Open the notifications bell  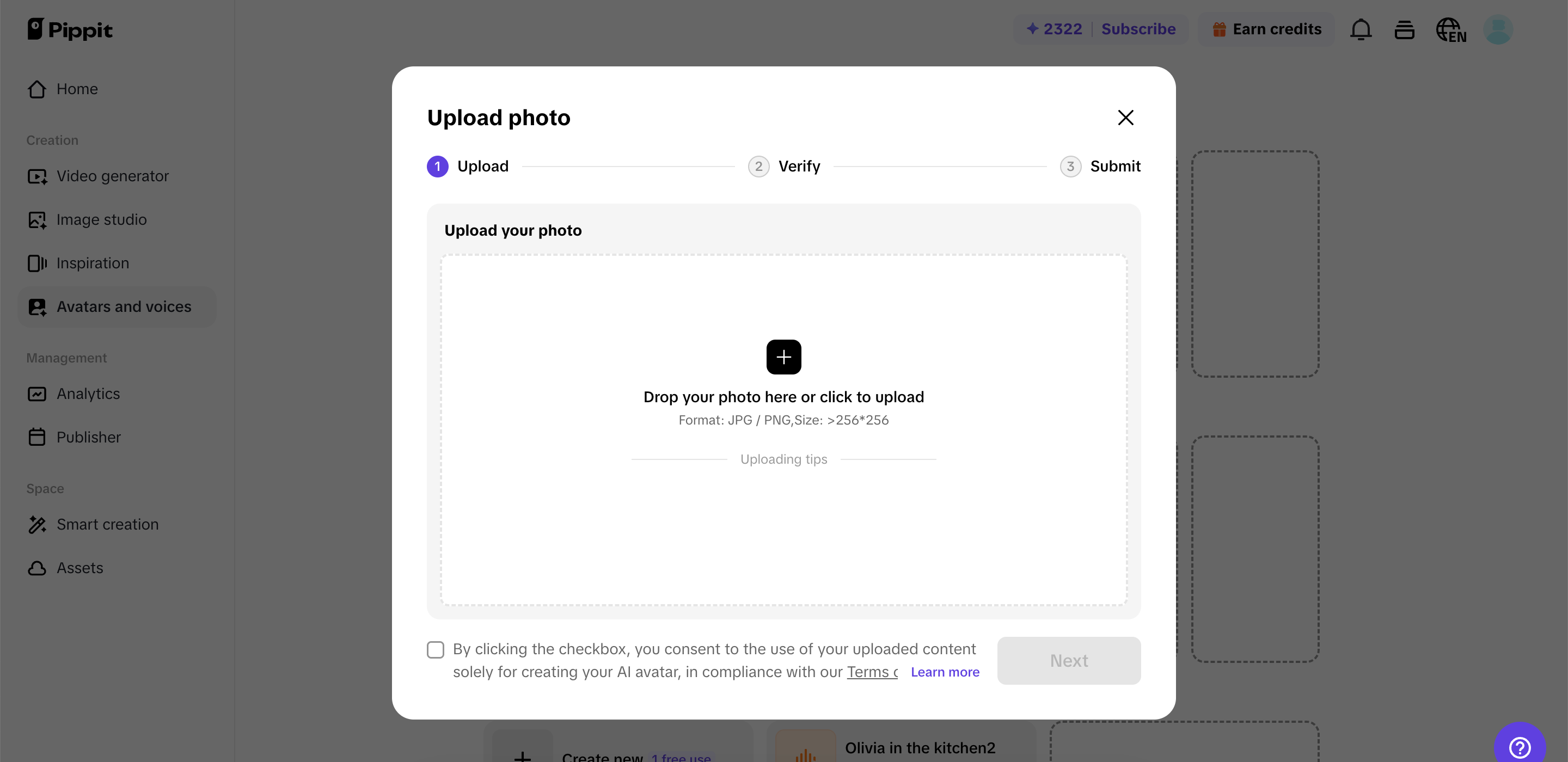pyautogui.click(x=1361, y=29)
